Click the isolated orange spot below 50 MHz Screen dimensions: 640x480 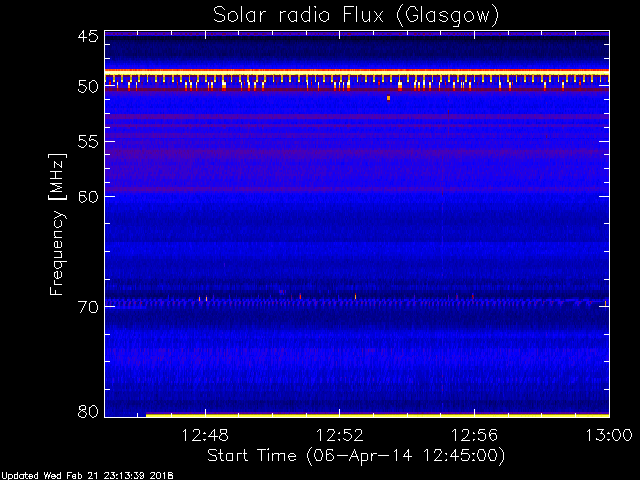pyautogui.click(x=388, y=98)
